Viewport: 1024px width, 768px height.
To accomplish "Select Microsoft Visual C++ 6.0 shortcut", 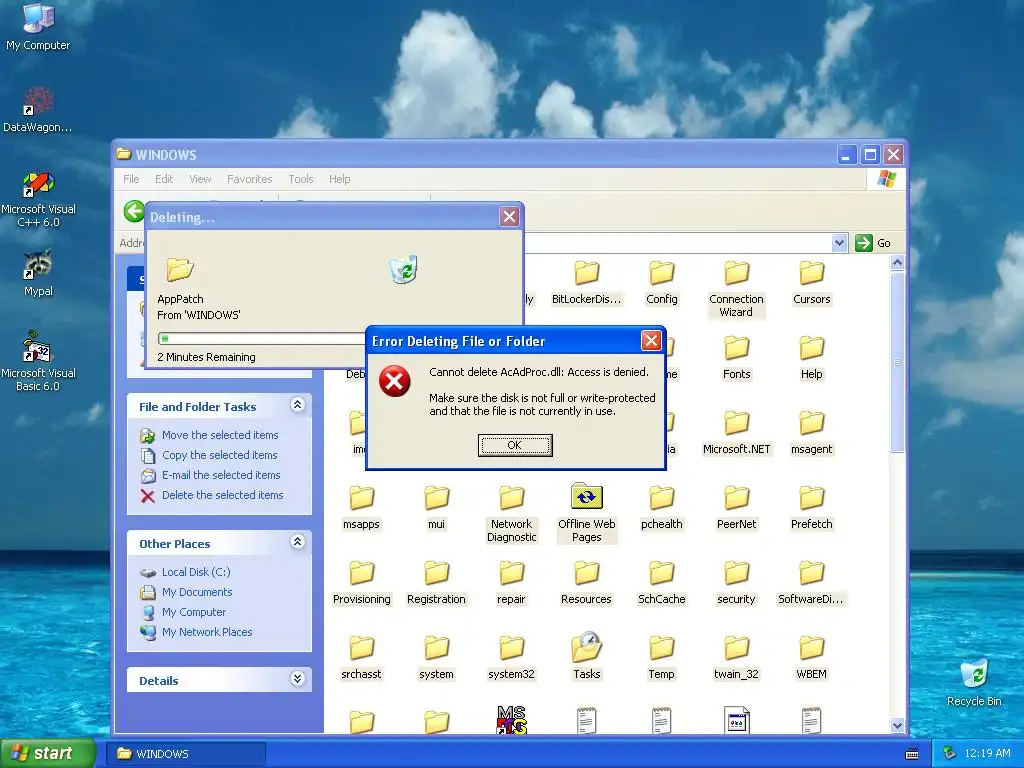I will [x=38, y=199].
